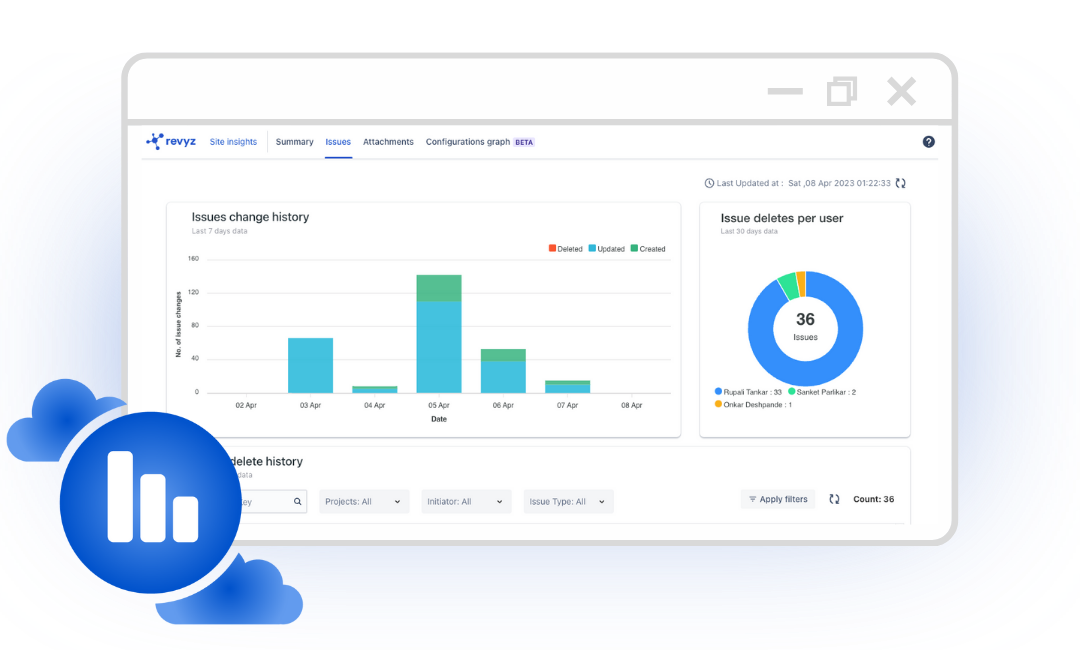Image resolution: width=1080 pixels, height=650 pixels.
Task: Expand the Projects: All dropdown
Action: [x=364, y=502]
